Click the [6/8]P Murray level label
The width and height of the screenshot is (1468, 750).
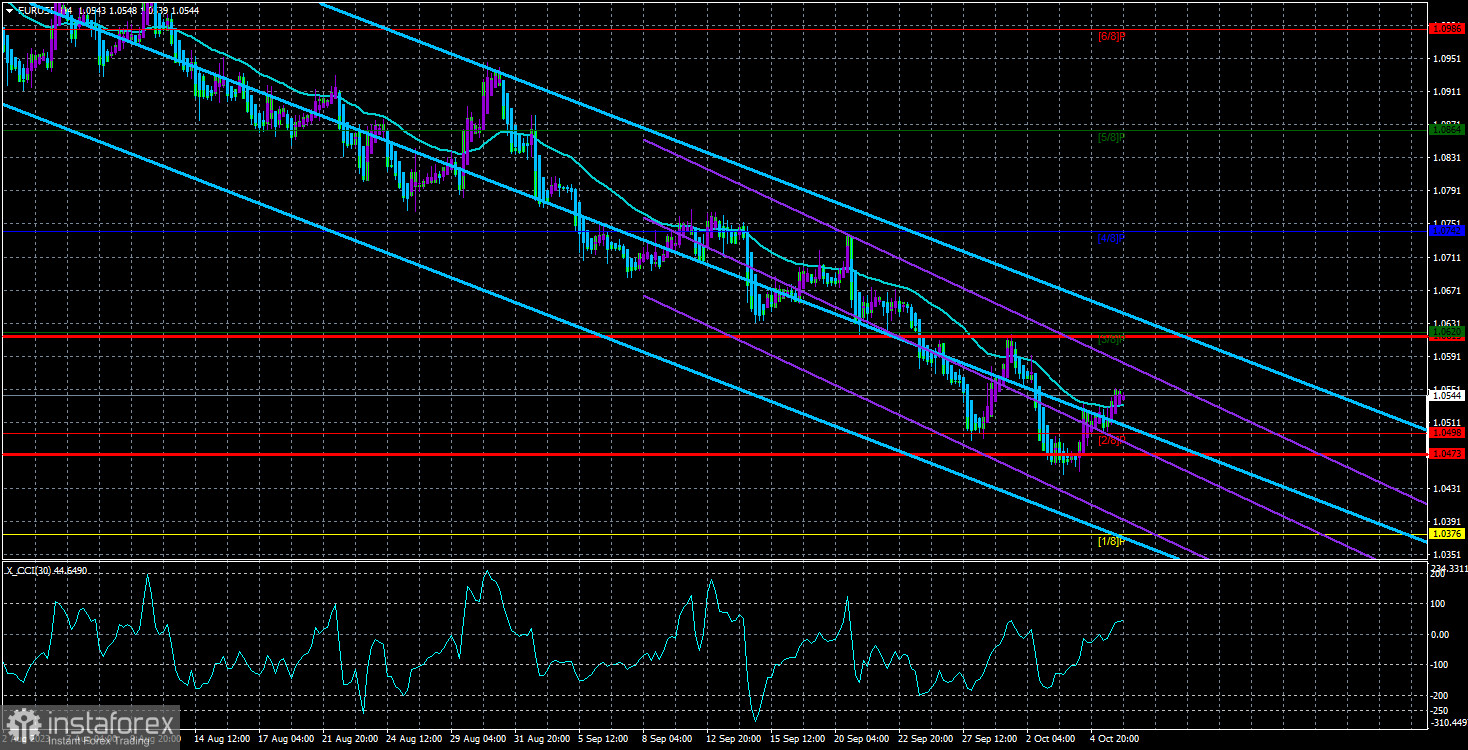coord(1112,35)
